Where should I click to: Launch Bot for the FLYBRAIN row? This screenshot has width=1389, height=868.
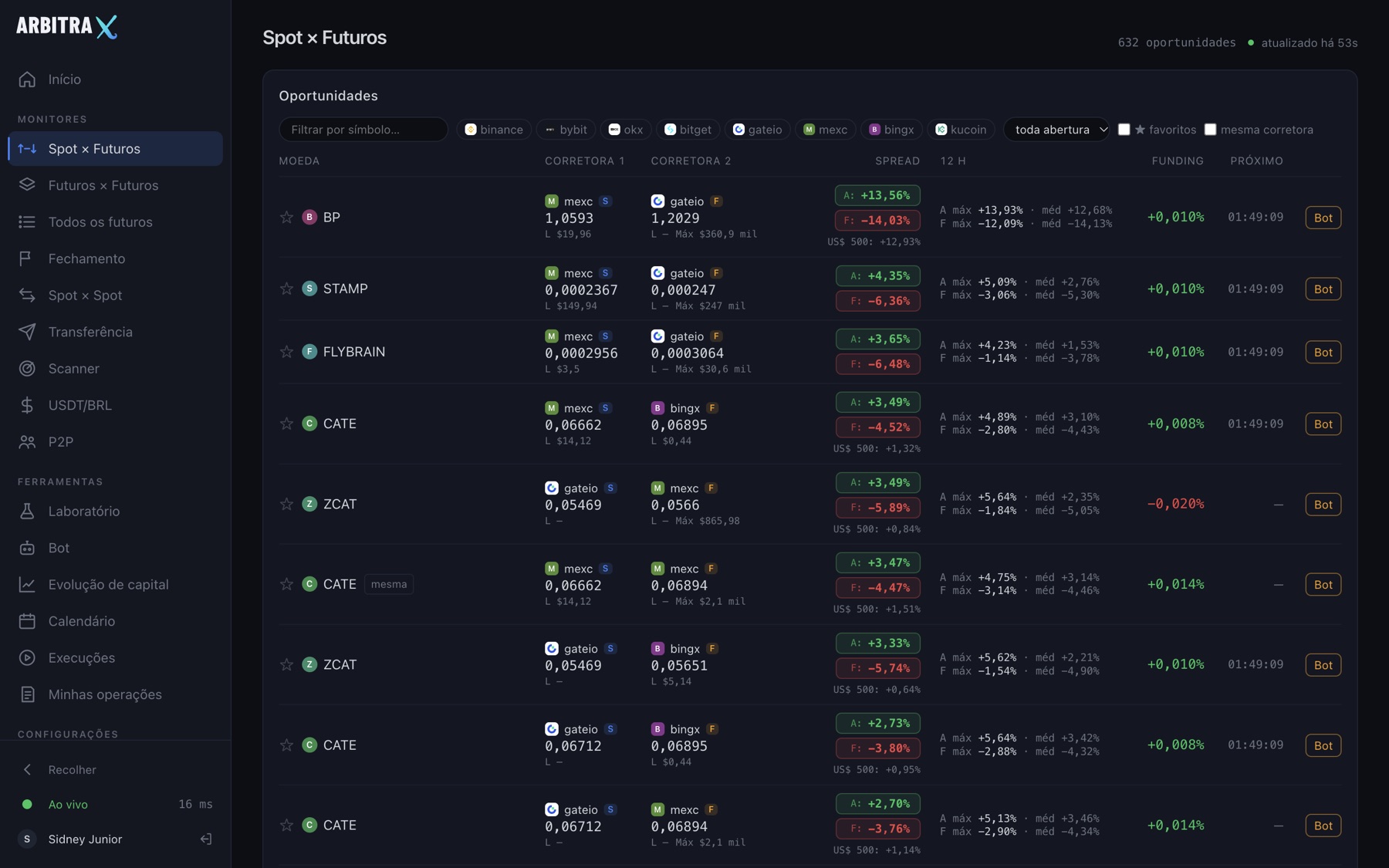[1323, 352]
